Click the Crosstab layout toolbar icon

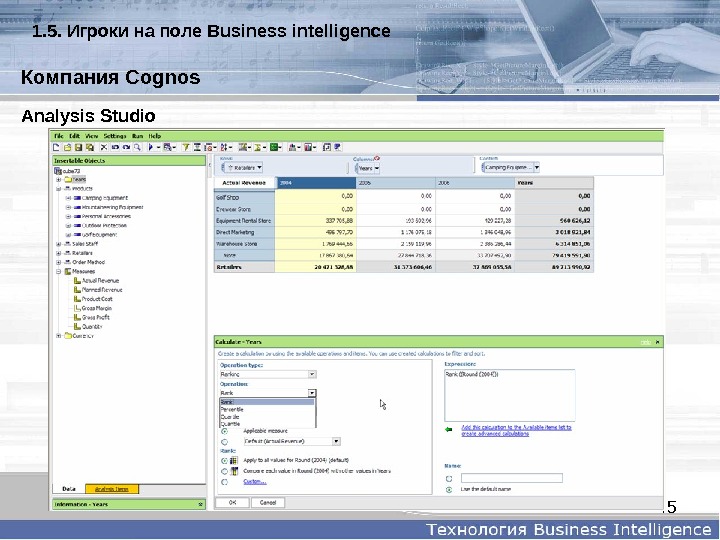pos(308,147)
